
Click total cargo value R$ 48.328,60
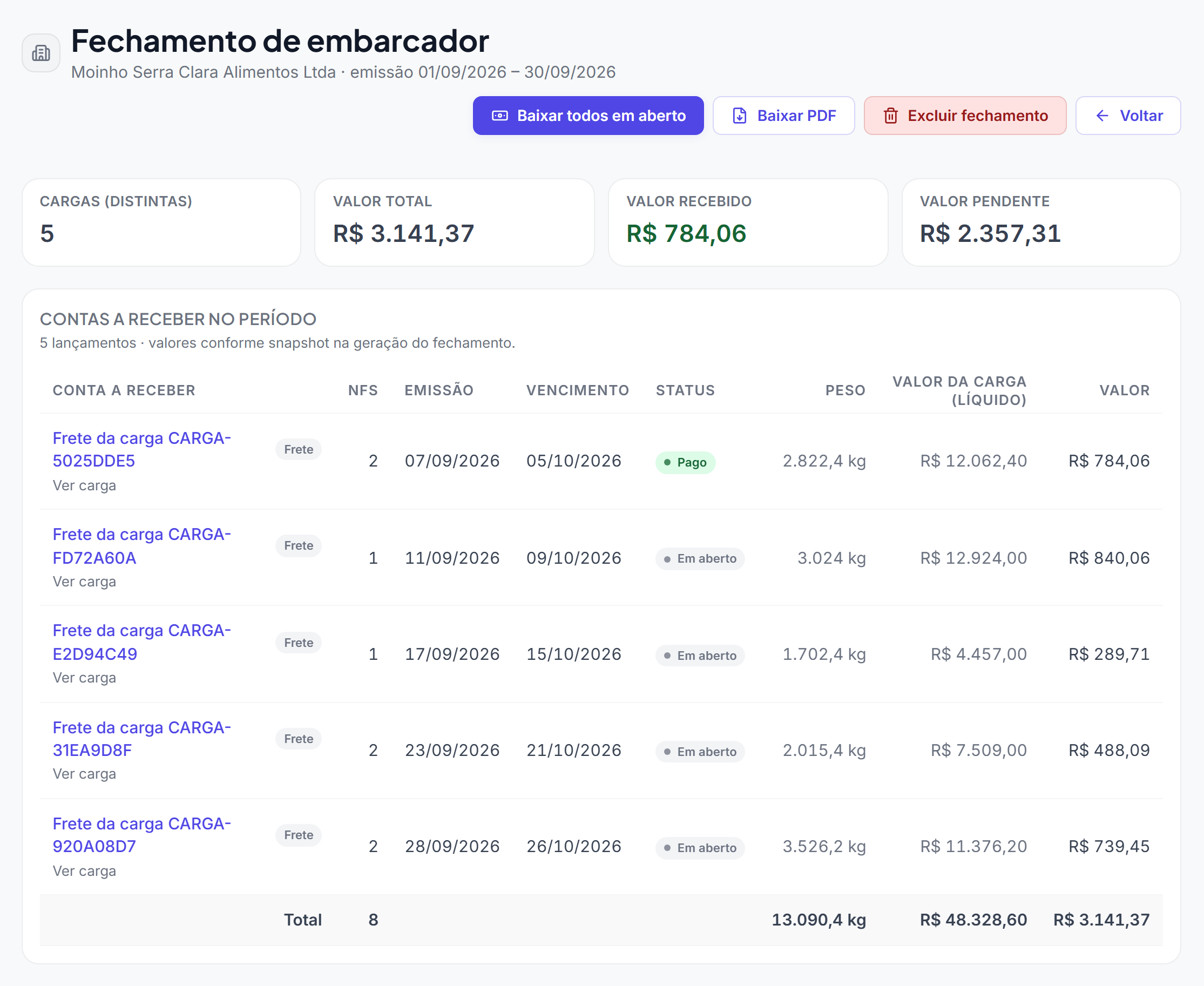pyautogui.click(x=973, y=920)
